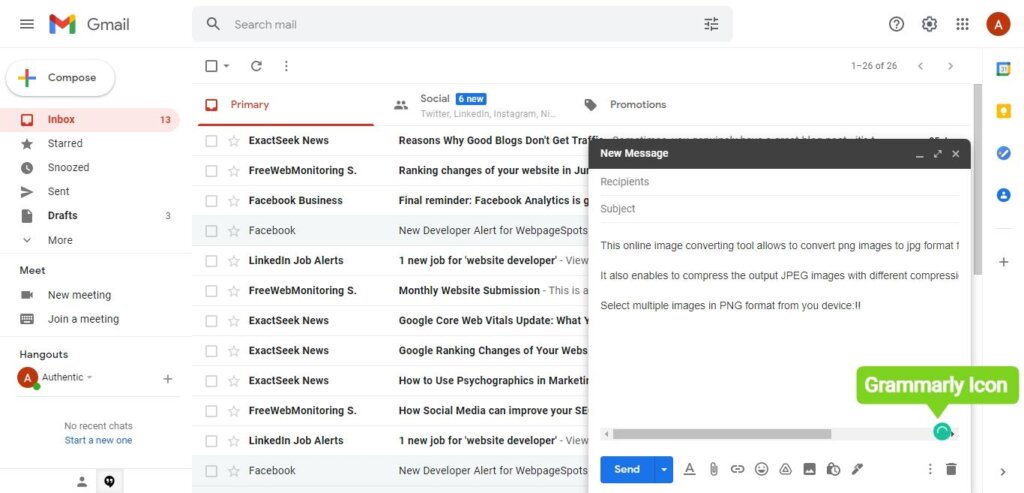Screen dimensions: 1024x493
Task: Open more options in compose toolbar
Action: click(930, 469)
